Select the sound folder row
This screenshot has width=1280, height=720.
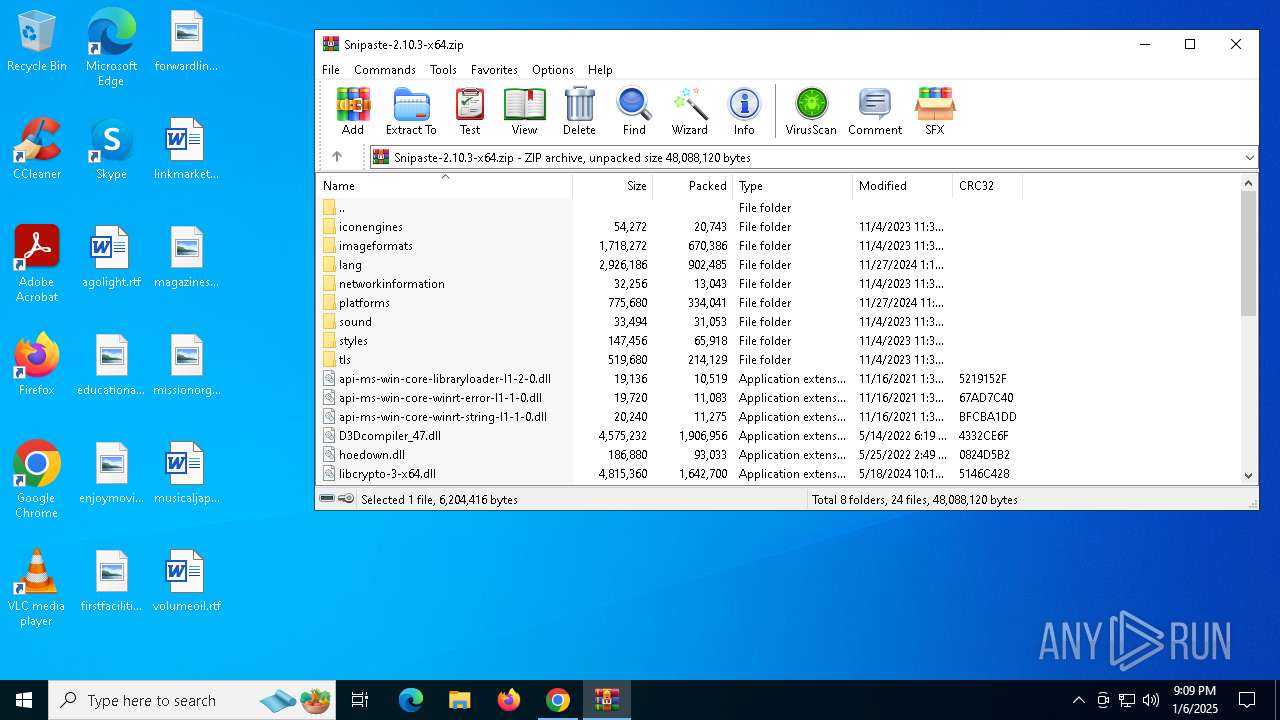click(x=670, y=322)
